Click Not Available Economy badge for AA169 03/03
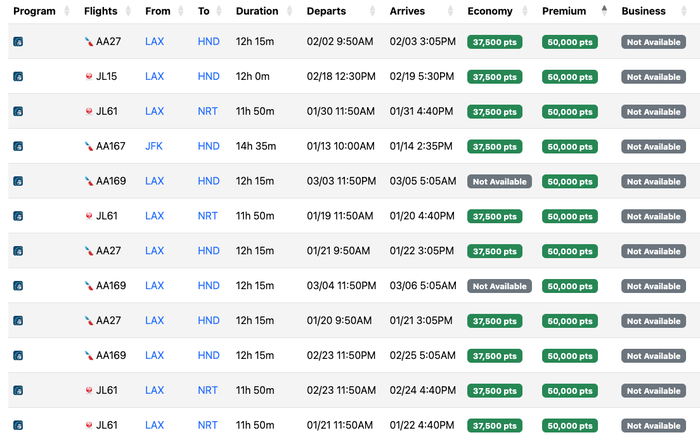The image size is (700, 442). (x=500, y=181)
